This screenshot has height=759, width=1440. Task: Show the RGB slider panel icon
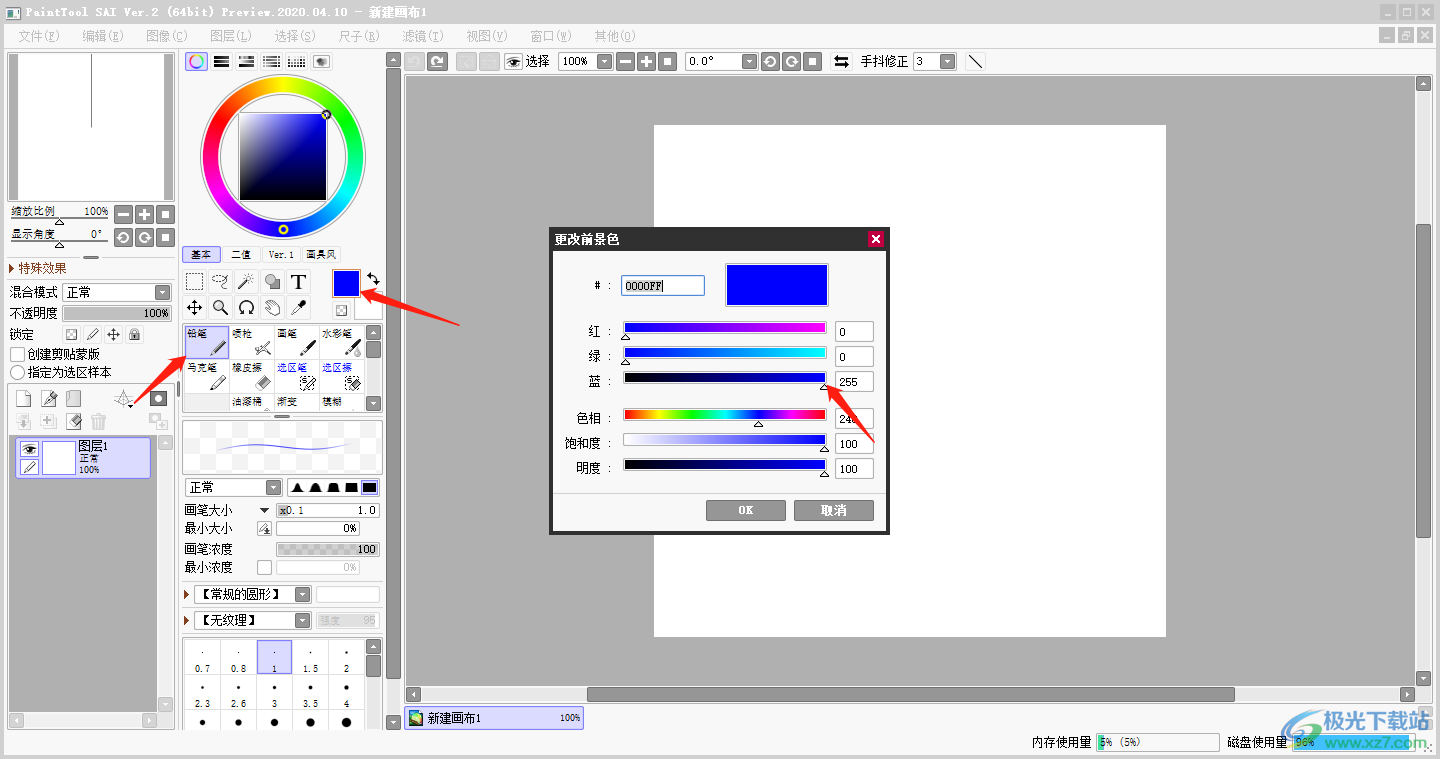coord(222,61)
